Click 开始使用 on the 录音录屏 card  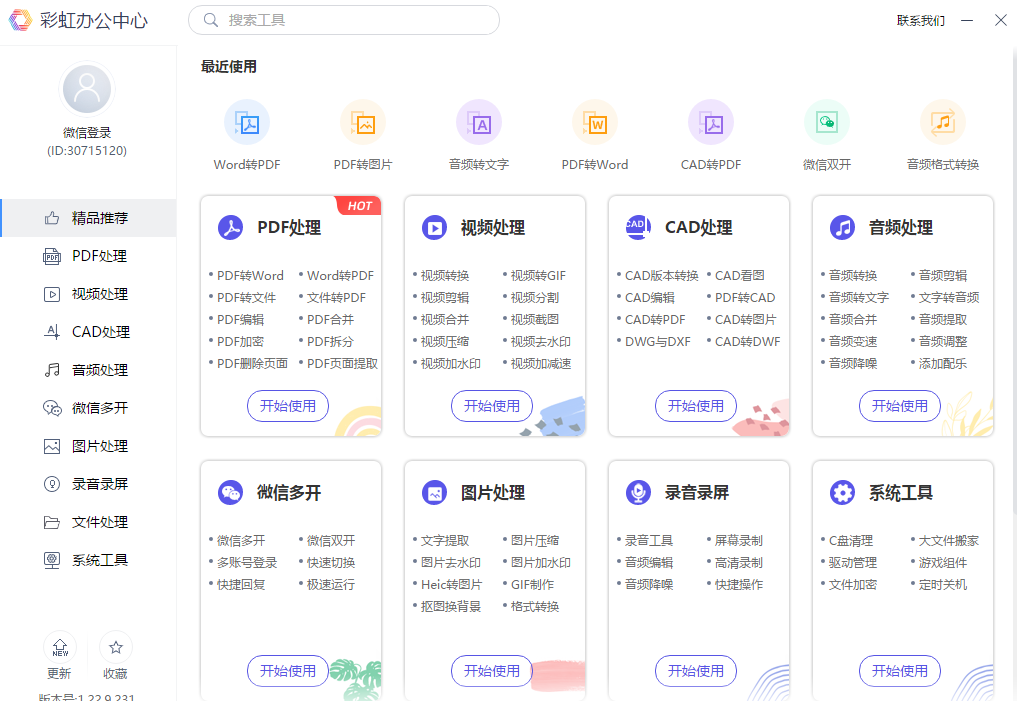(x=696, y=671)
